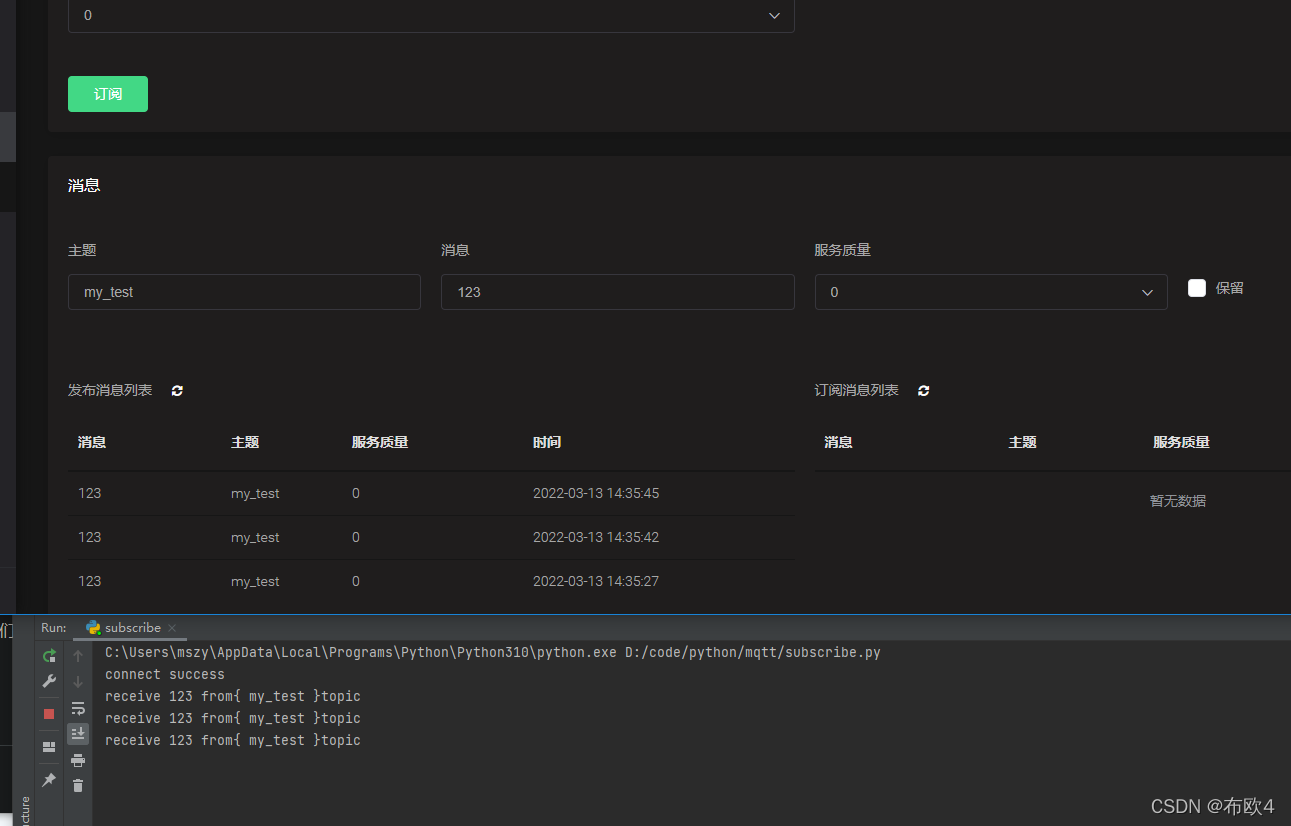
Task: Click the 暂无数据 placeholder text
Action: point(1178,501)
